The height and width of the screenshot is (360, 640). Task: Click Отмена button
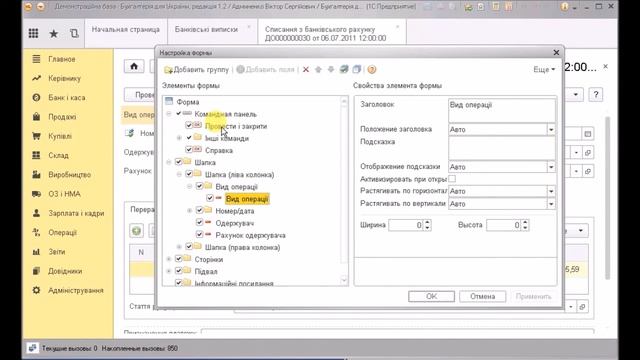pyautogui.click(x=482, y=296)
